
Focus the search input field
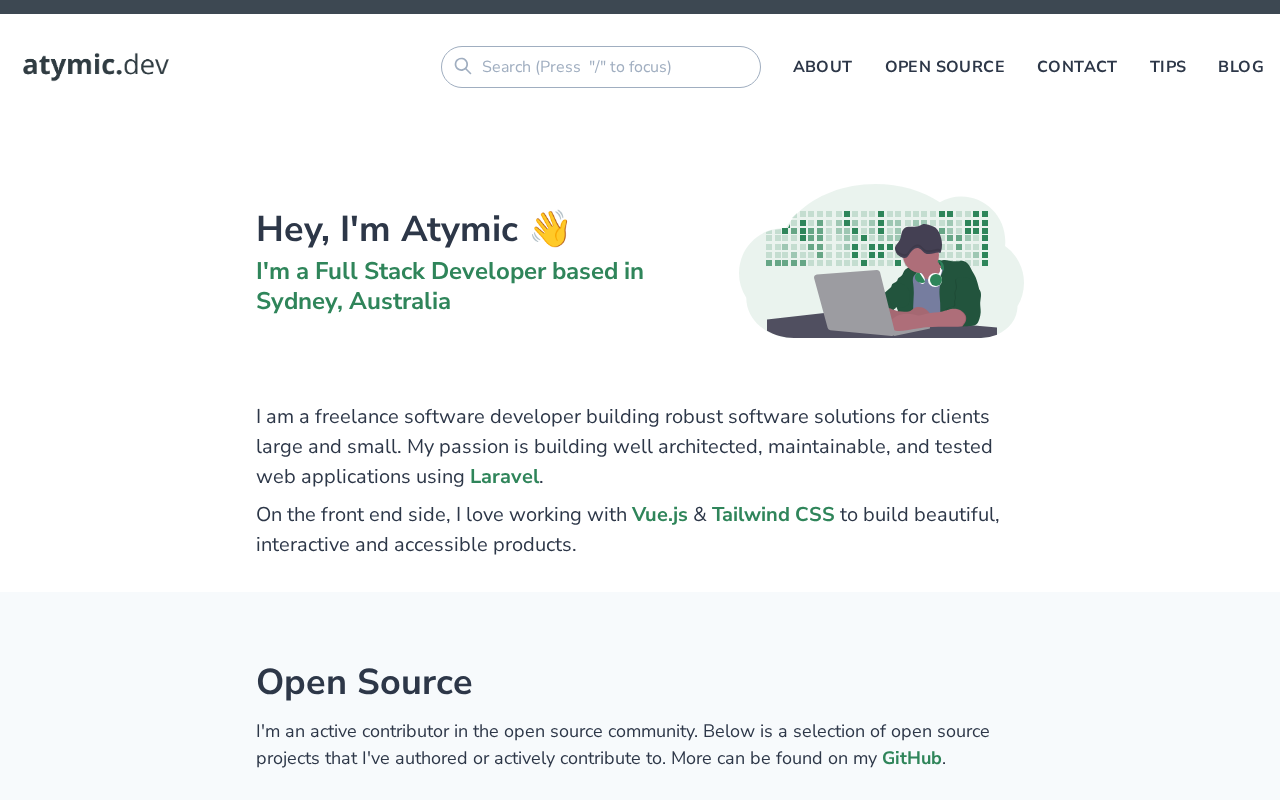tap(610, 67)
